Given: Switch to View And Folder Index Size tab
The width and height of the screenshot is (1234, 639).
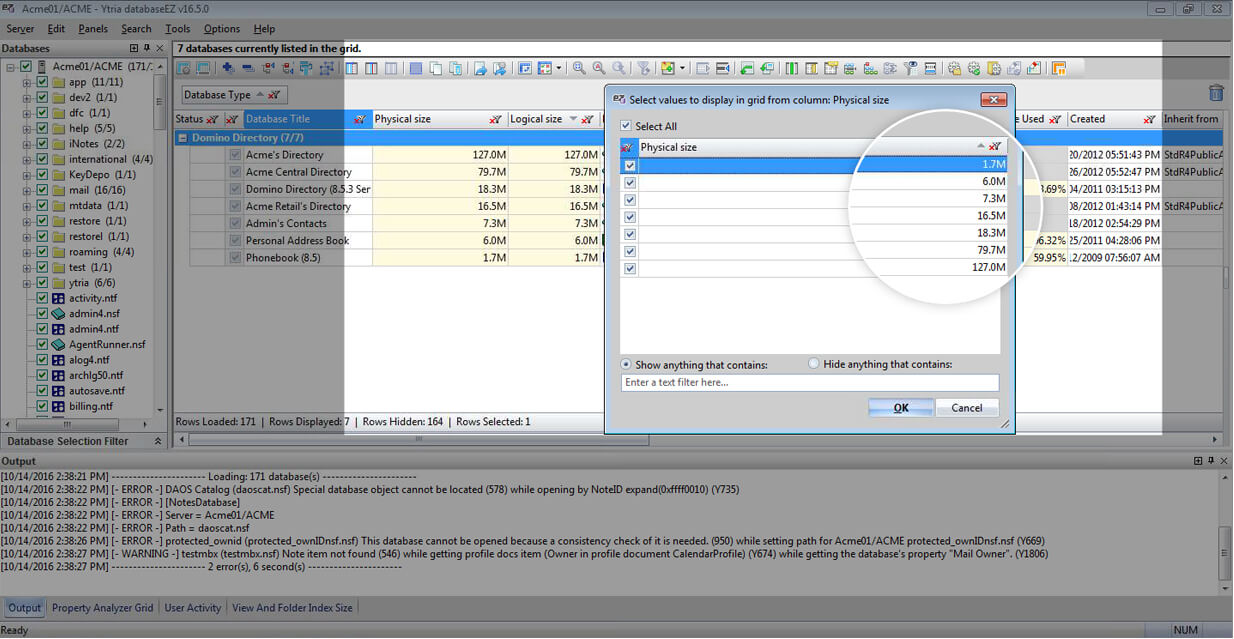Looking at the screenshot, I should (x=292, y=608).
